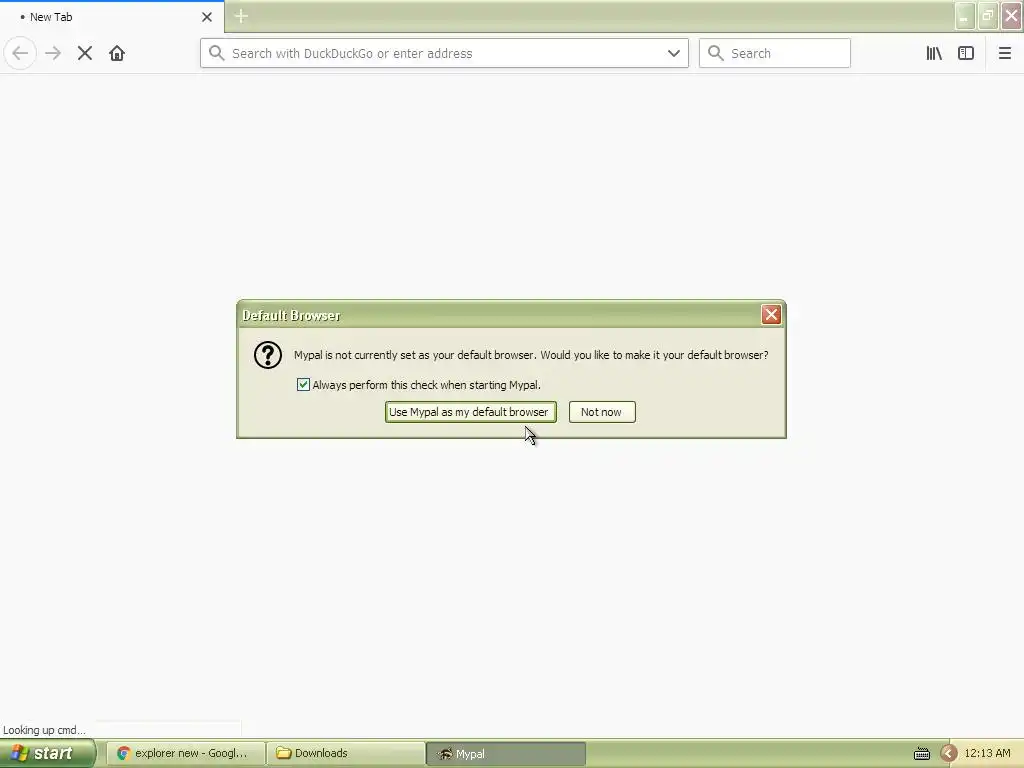1024x768 pixels.
Task: Select the New Tab tab
Action: 112,17
